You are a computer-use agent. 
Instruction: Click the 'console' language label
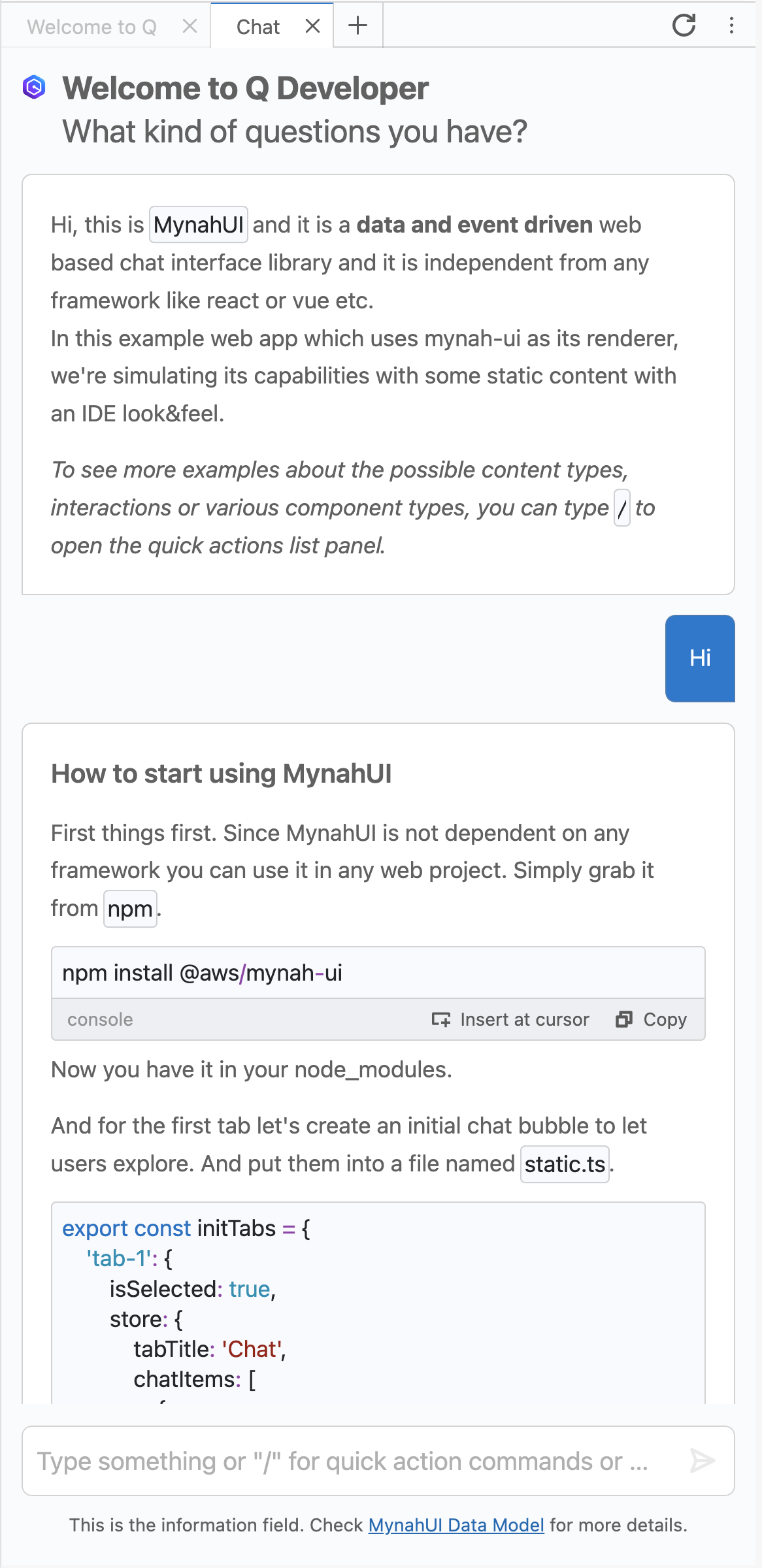(x=100, y=1019)
